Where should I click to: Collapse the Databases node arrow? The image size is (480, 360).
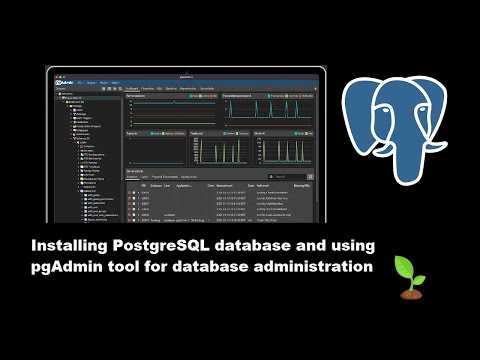64,102
